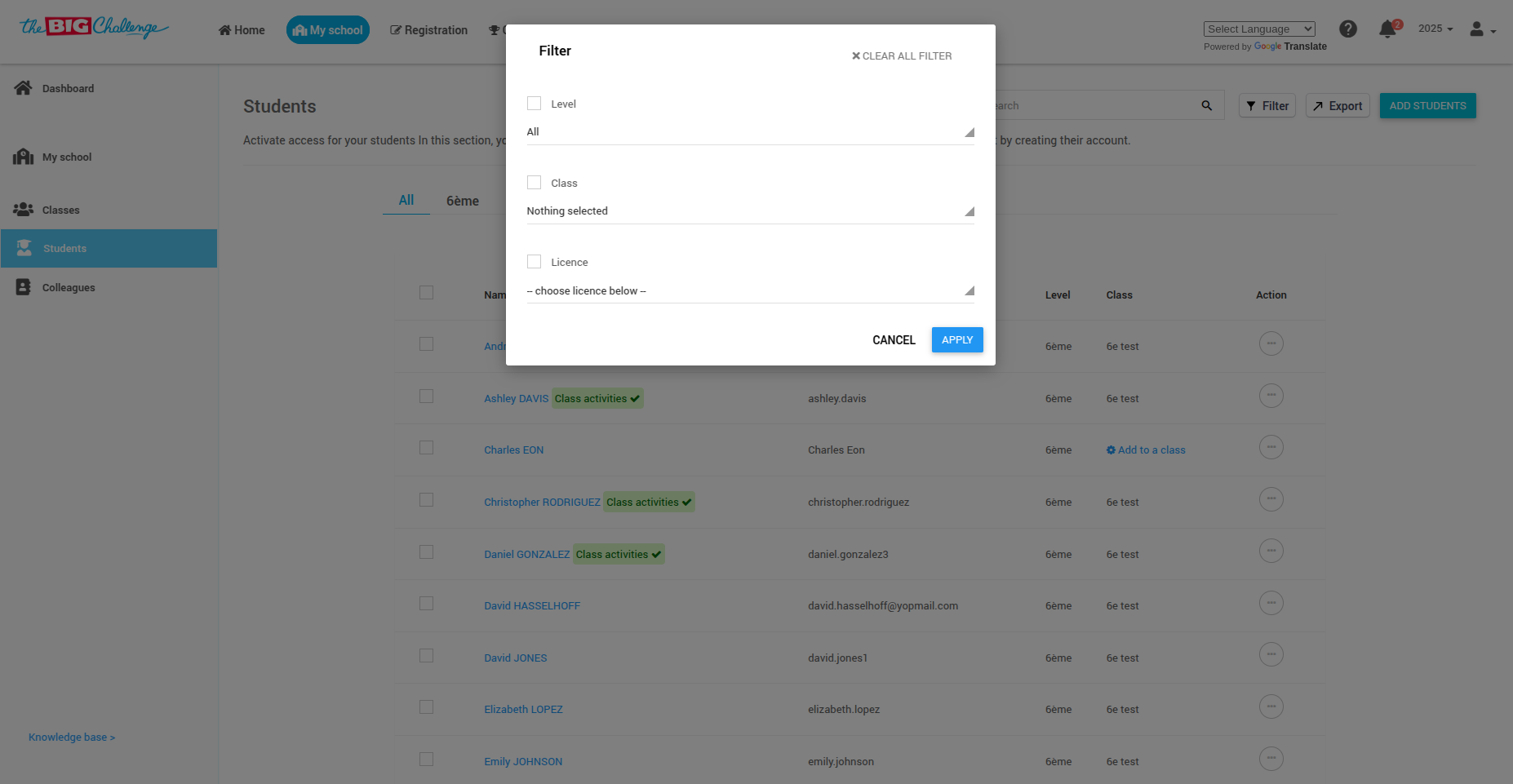Image resolution: width=1513 pixels, height=784 pixels.
Task: Open Registration in top navigation
Action: pos(429,30)
